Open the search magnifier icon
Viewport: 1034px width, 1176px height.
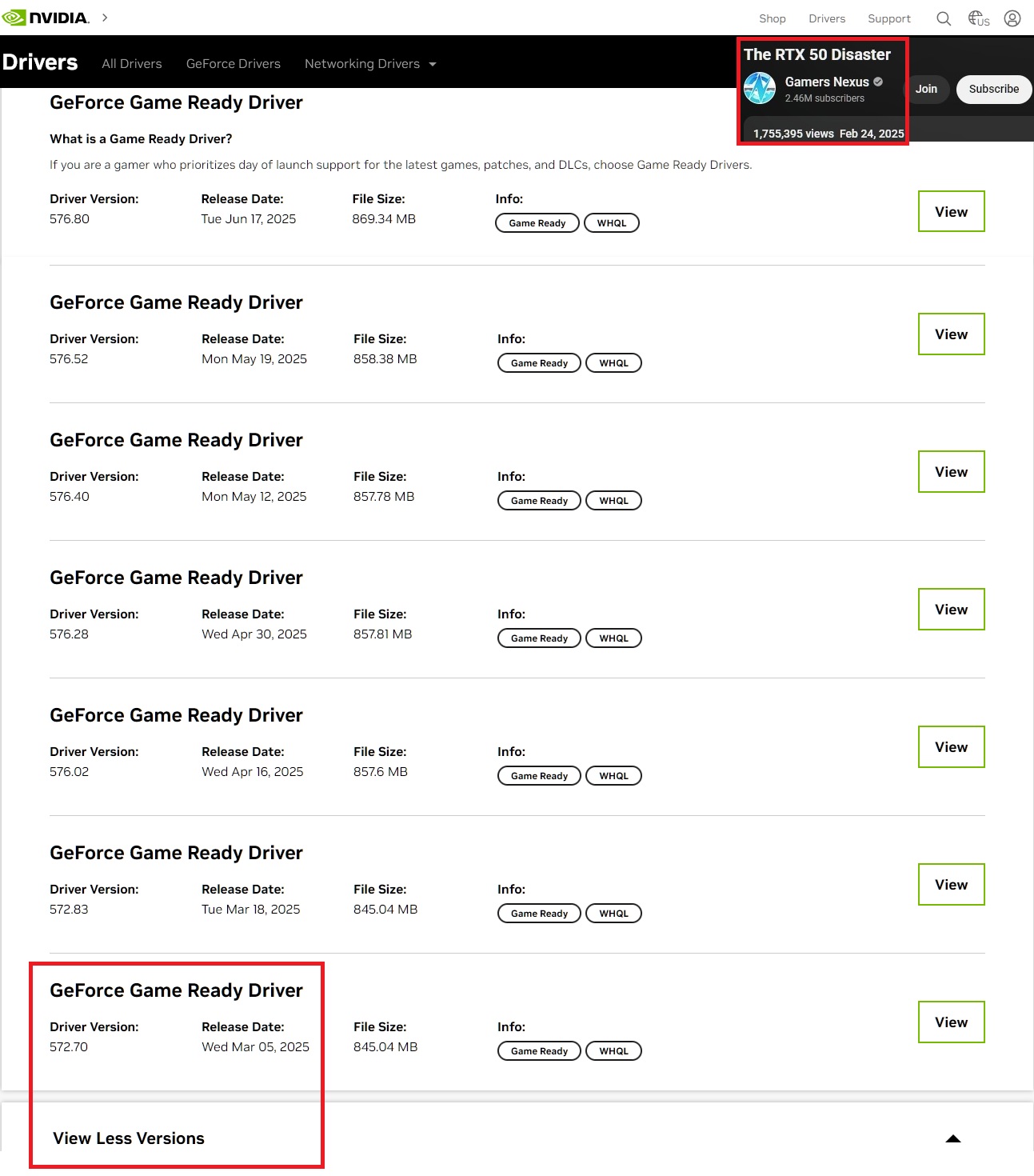point(944,18)
